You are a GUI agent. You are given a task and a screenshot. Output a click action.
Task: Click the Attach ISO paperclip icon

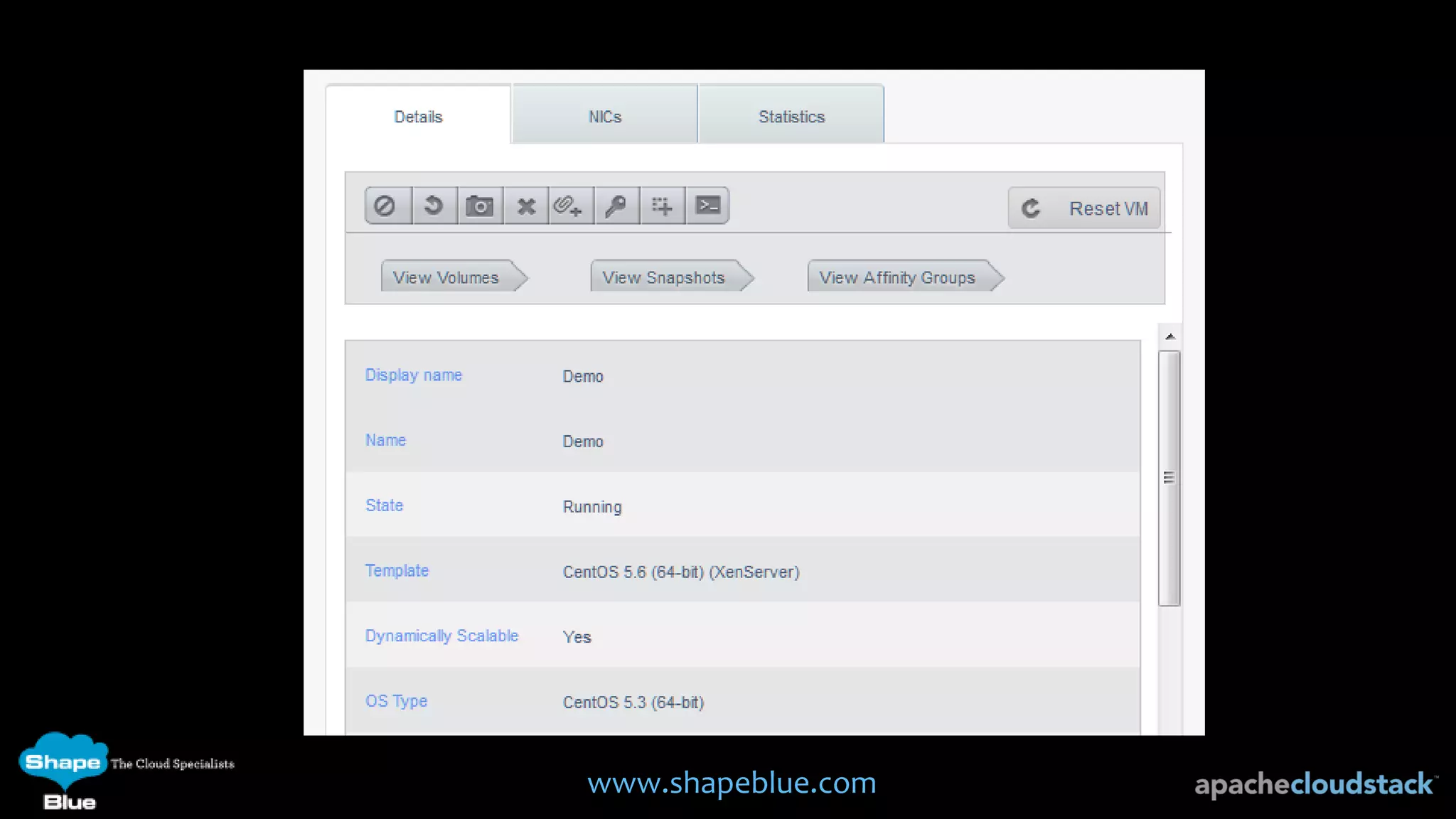(x=571, y=206)
